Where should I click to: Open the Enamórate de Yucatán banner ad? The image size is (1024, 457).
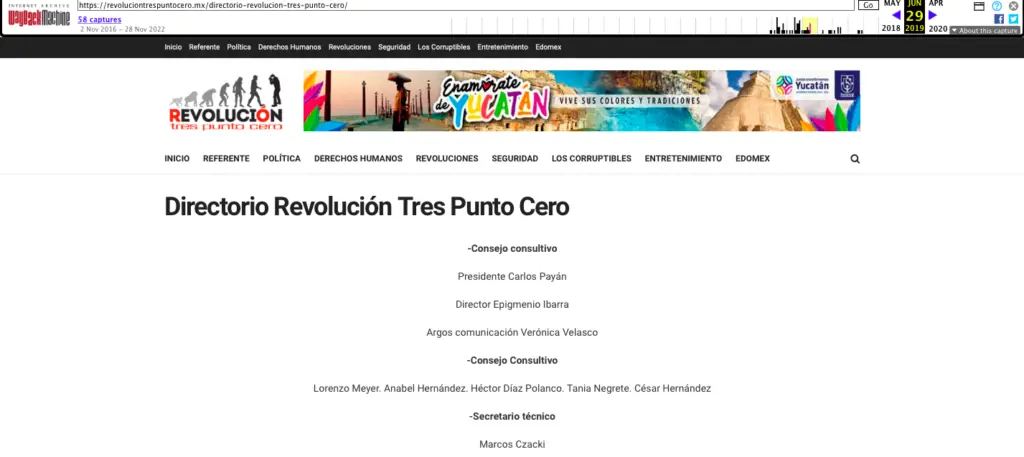pyautogui.click(x=581, y=101)
